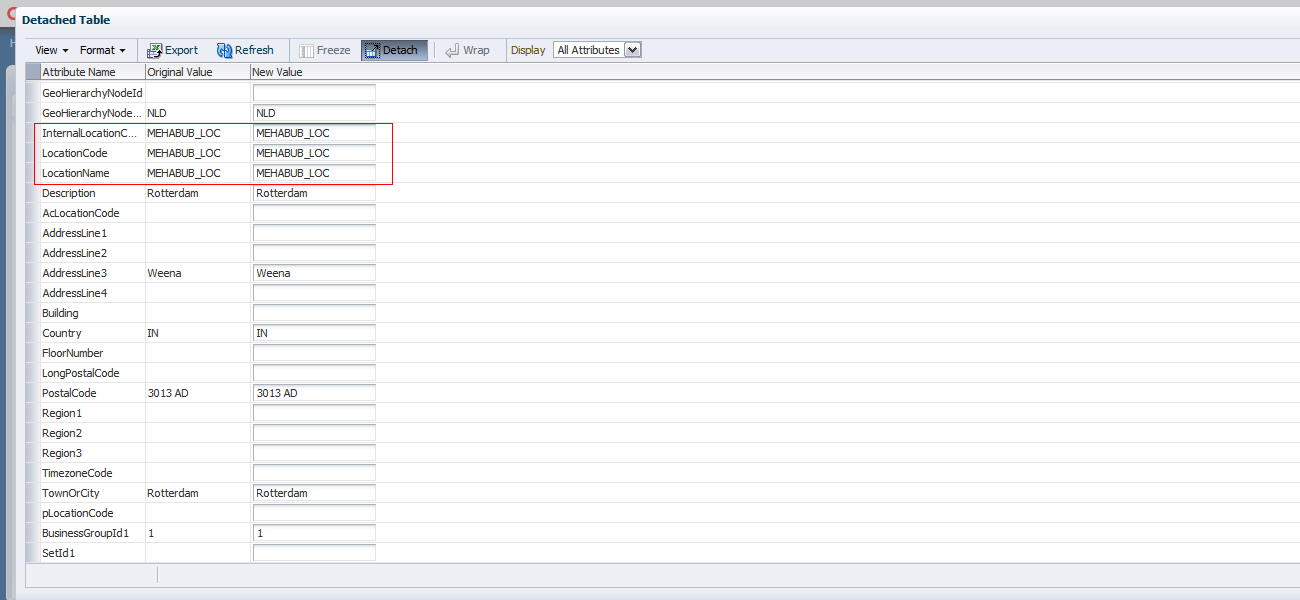This screenshot has height=600, width=1300.
Task: Click the table grid icon on the Freeze button
Action: coord(306,49)
